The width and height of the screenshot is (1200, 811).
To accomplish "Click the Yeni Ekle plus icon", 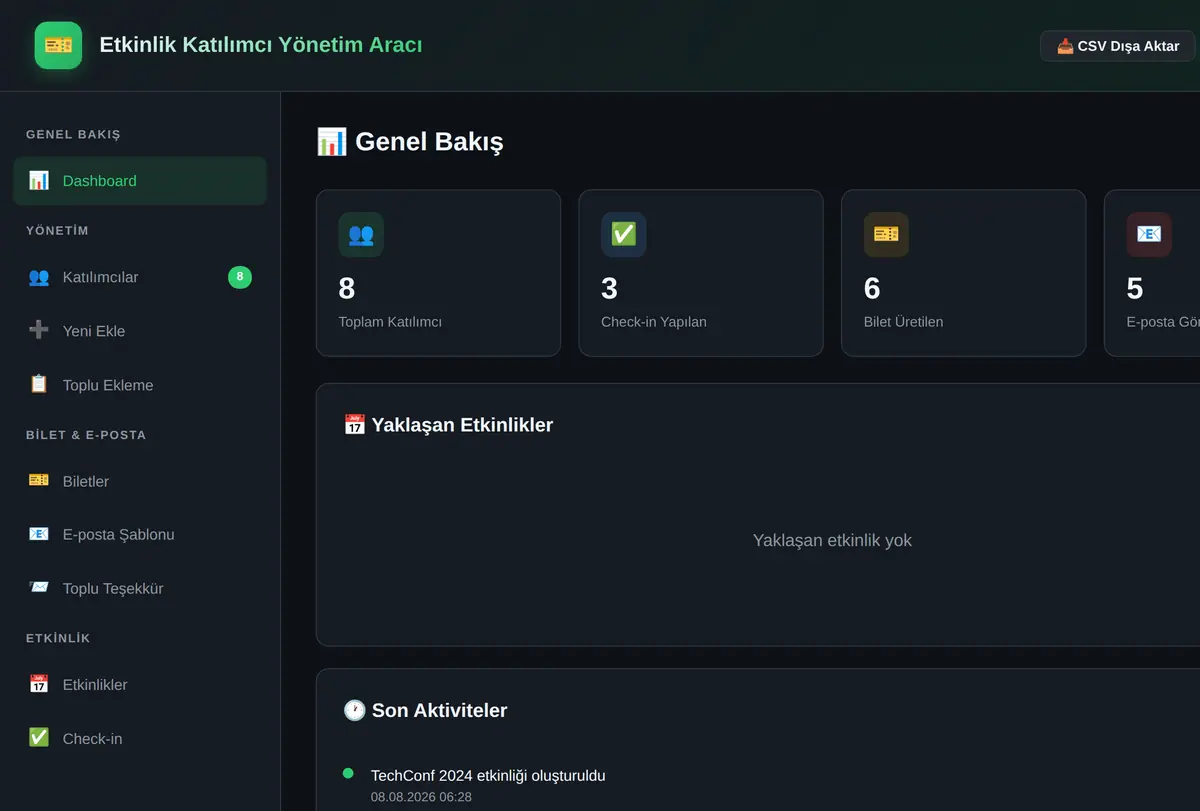I will point(39,331).
